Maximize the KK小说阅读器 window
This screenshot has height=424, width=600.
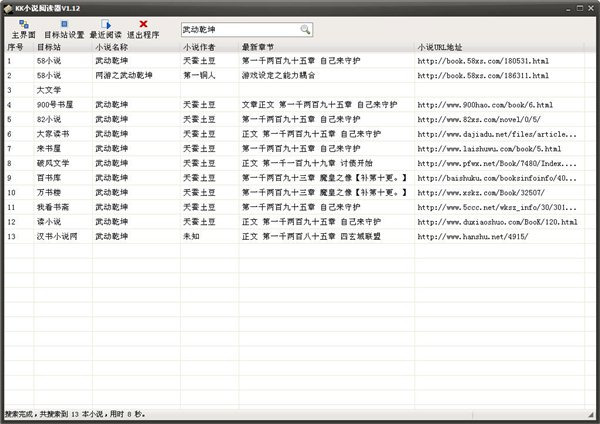point(580,8)
